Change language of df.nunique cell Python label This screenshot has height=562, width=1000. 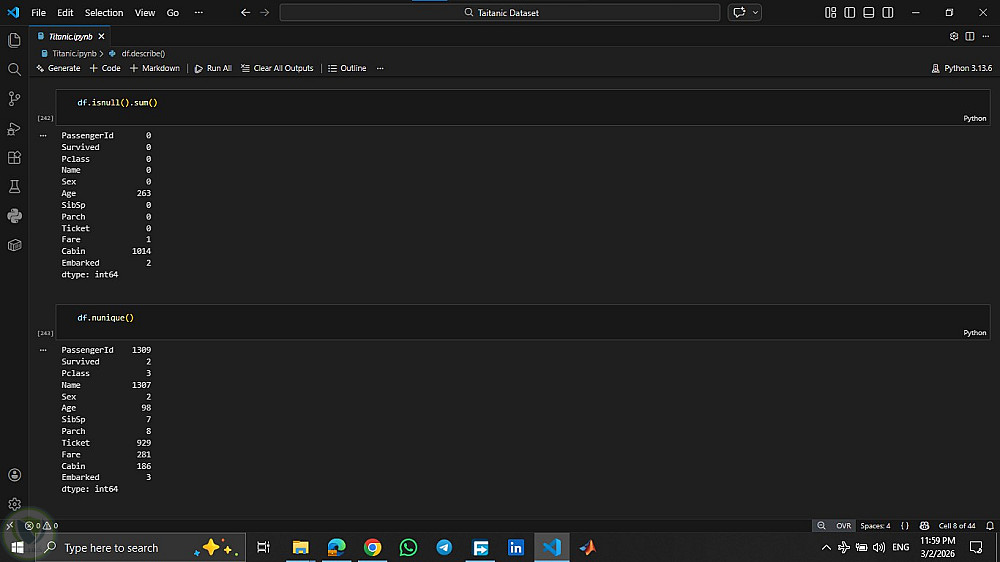coord(974,332)
